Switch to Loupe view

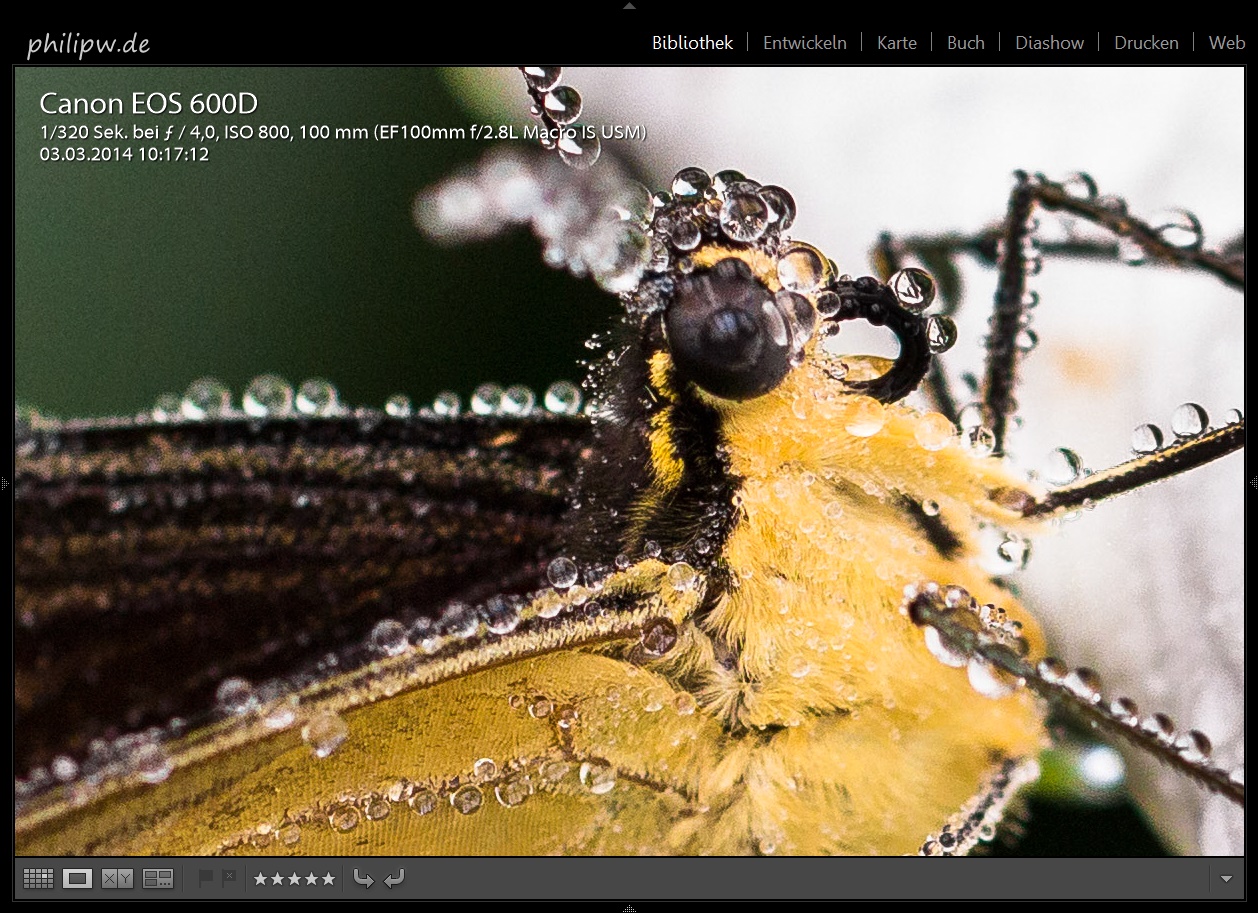tap(77, 879)
